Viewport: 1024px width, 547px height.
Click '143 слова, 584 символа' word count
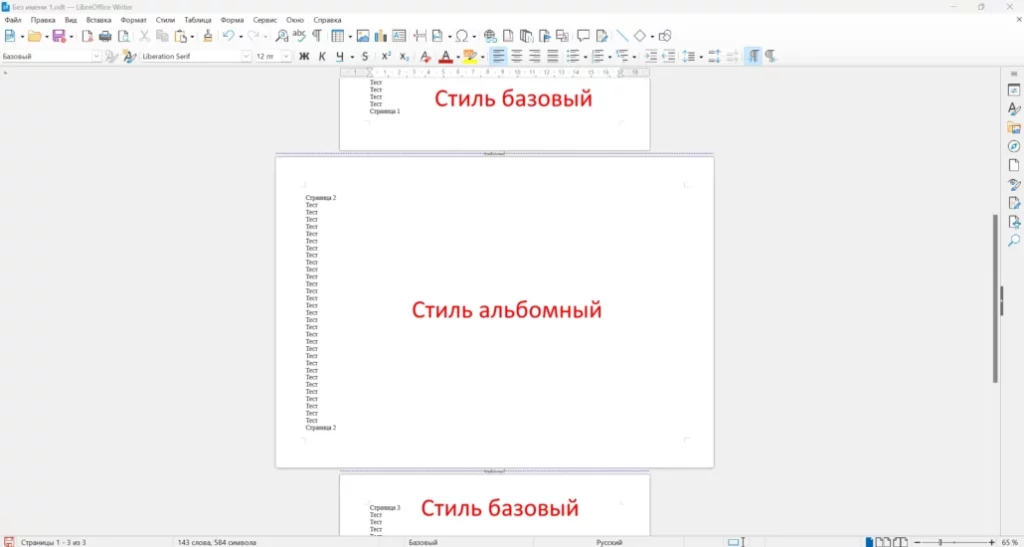217,542
